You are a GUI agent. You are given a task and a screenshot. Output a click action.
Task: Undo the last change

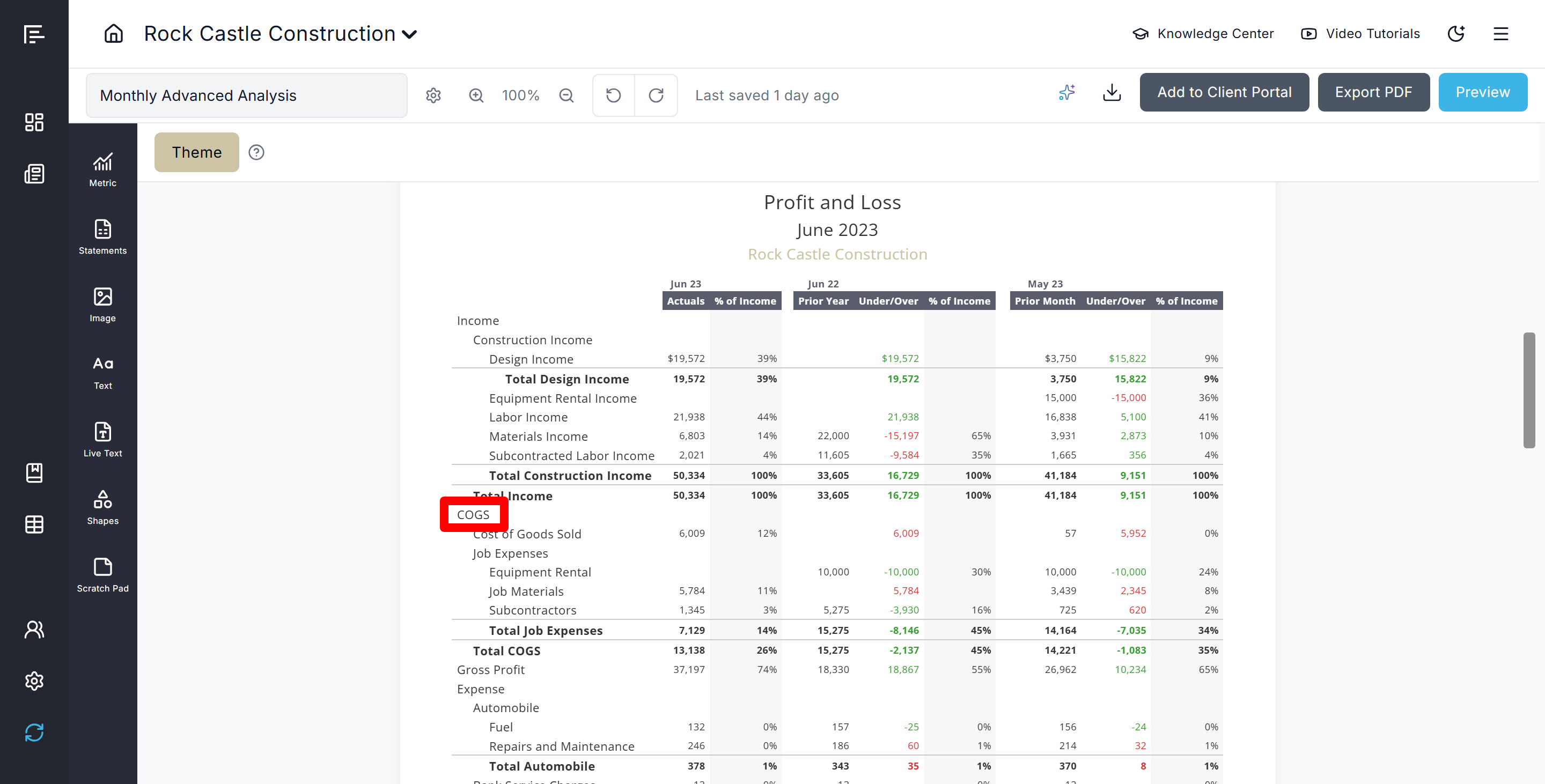(613, 95)
